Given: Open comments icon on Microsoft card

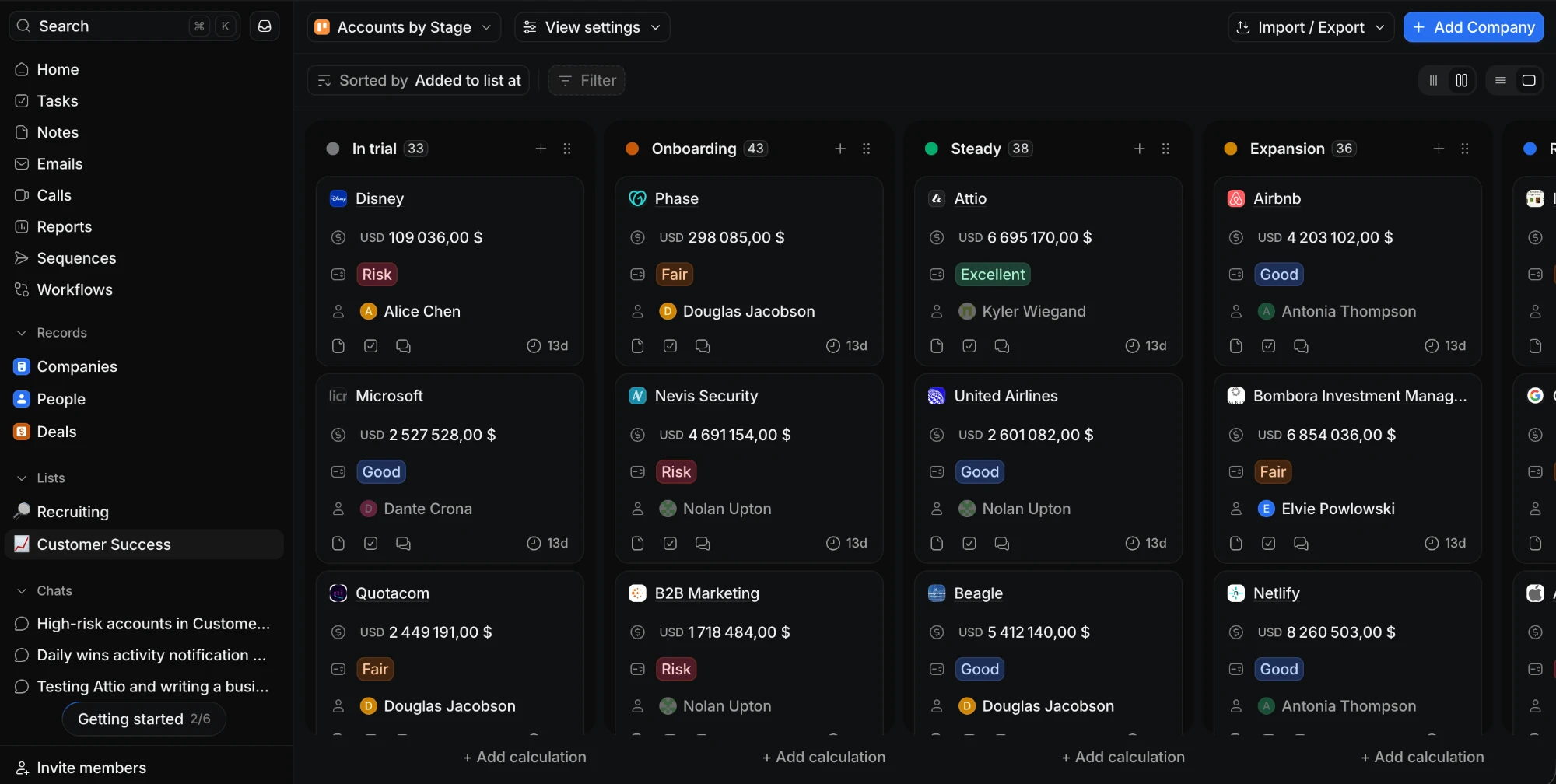Looking at the screenshot, I should (x=403, y=544).
